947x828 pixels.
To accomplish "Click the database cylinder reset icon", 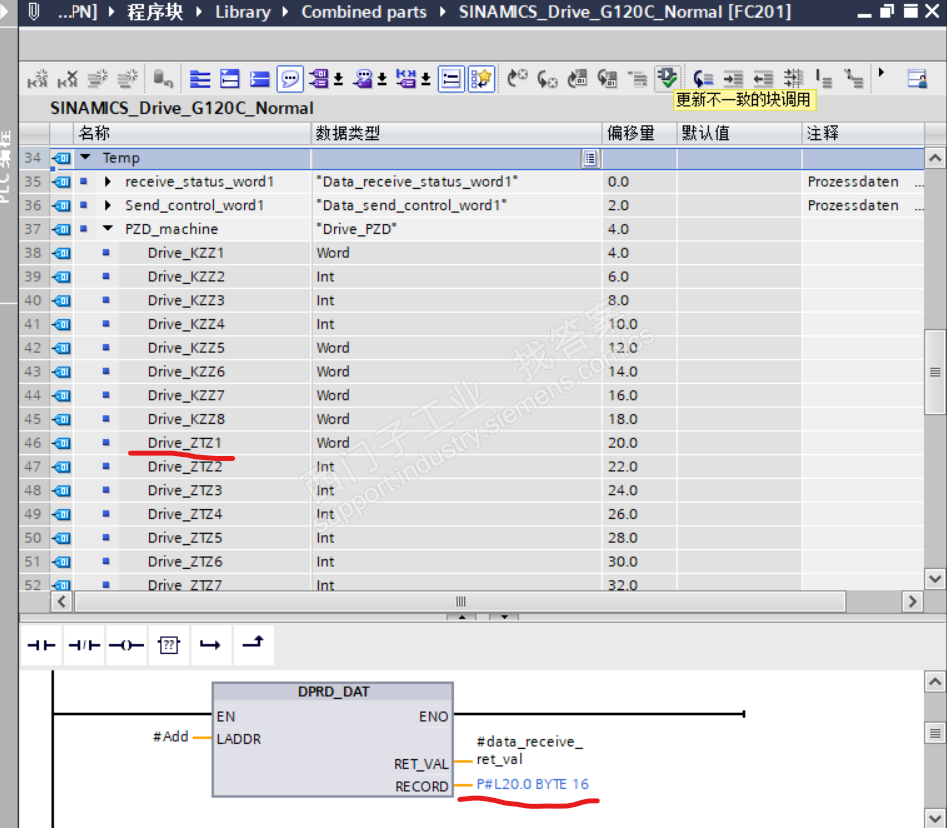I will 163,79.
